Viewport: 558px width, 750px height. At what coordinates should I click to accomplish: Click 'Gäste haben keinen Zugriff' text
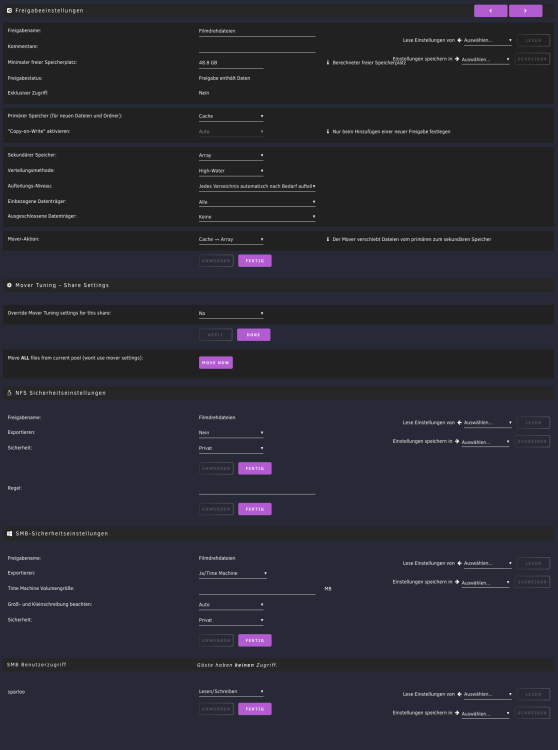click(237, 665)
